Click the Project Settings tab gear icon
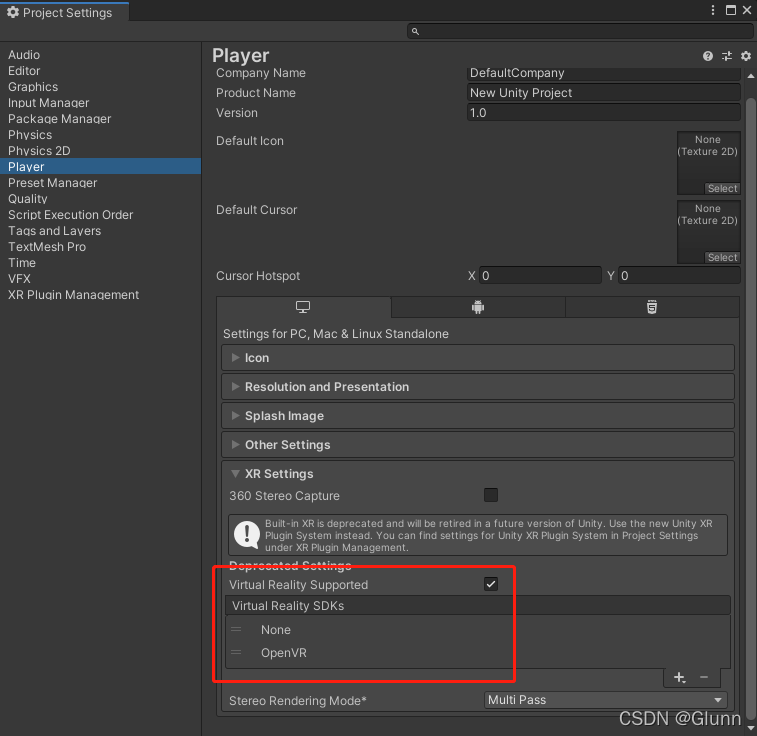The height and width of the screenshot is (736, 757). [13, 12]
